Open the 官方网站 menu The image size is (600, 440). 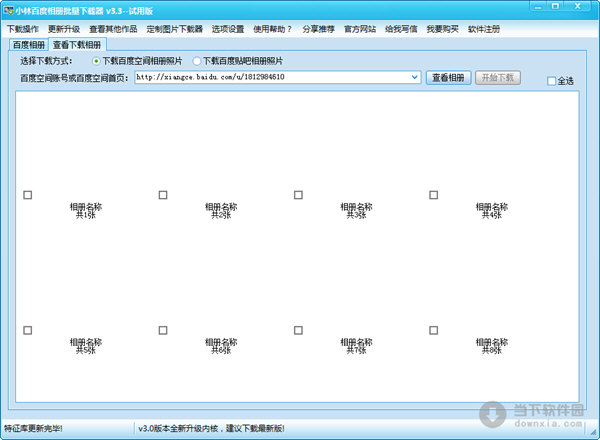tap(360, 29)
